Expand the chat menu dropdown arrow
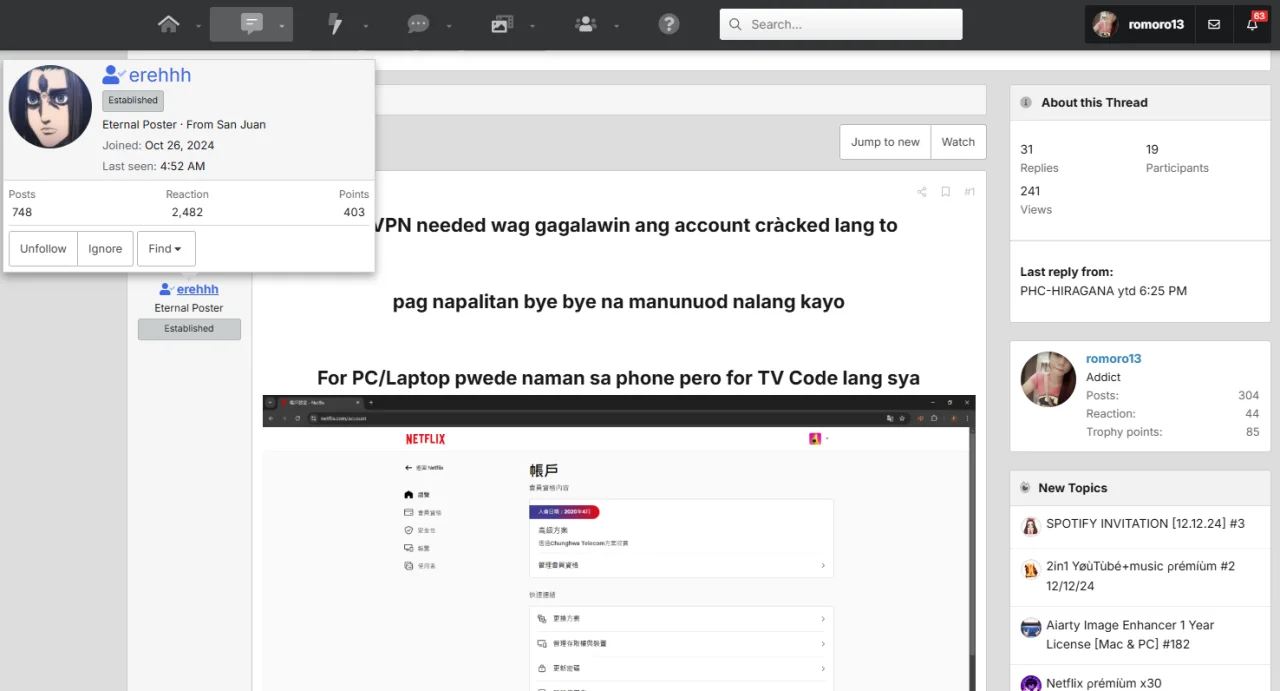The image size is (1280, 691). tap(448, 26)
